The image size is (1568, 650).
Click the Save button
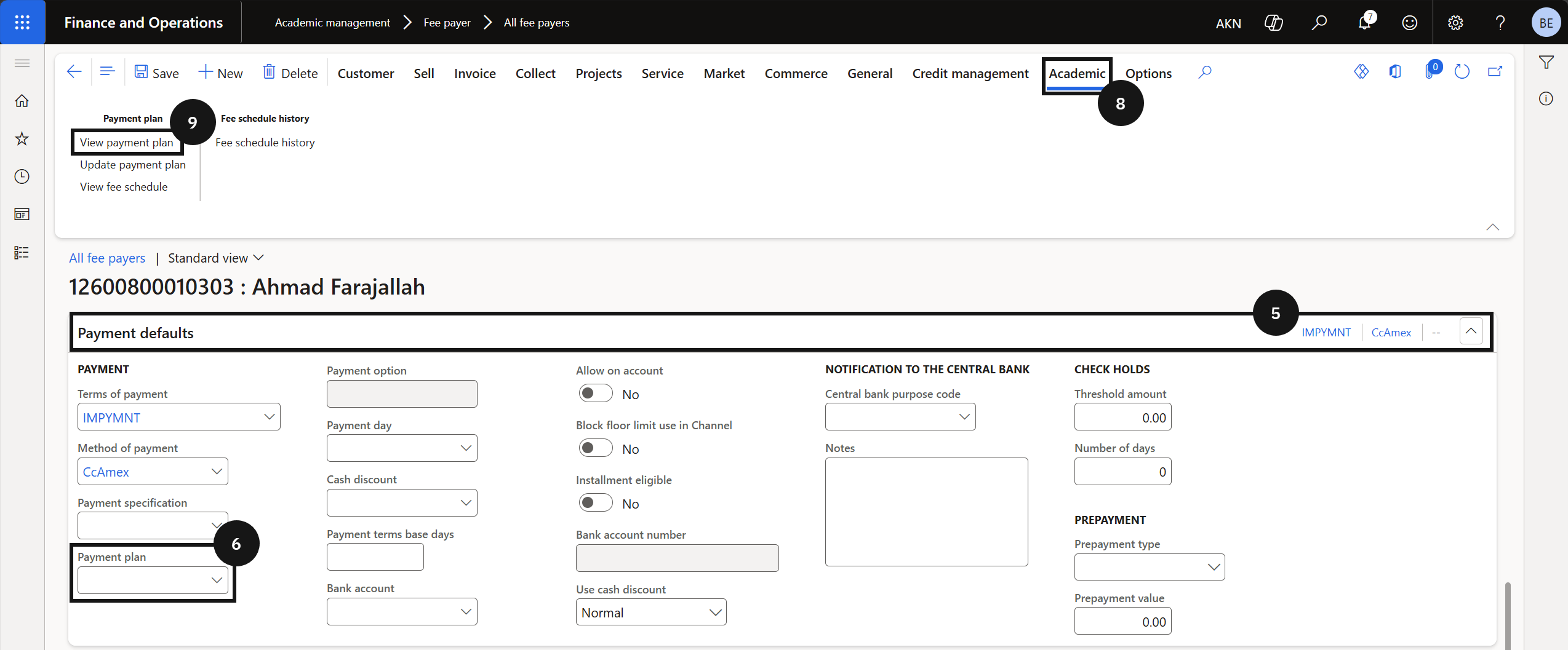[x=157, y=73]
